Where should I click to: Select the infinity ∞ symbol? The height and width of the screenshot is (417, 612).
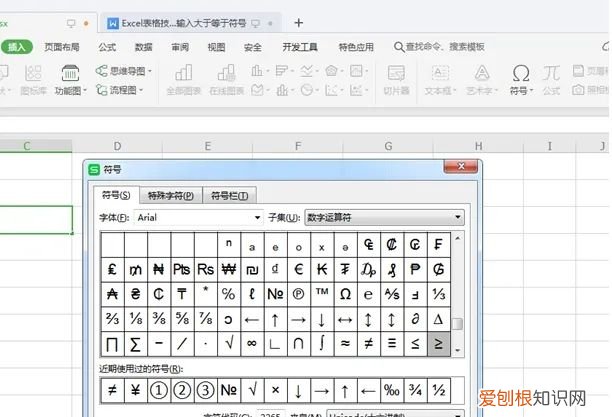[252, 344]
